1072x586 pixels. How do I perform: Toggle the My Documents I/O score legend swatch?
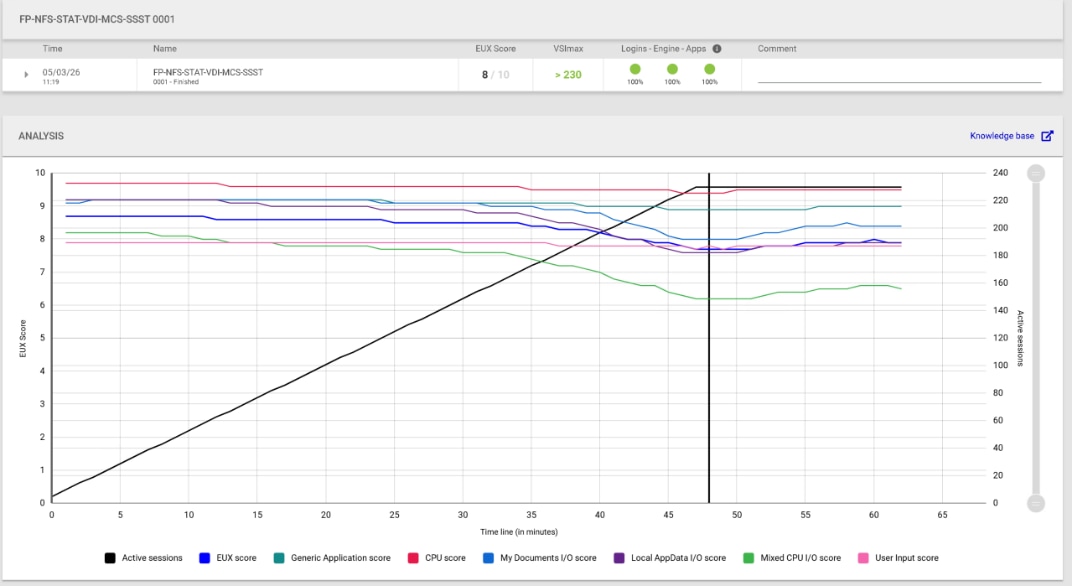(x=488, y=558)
